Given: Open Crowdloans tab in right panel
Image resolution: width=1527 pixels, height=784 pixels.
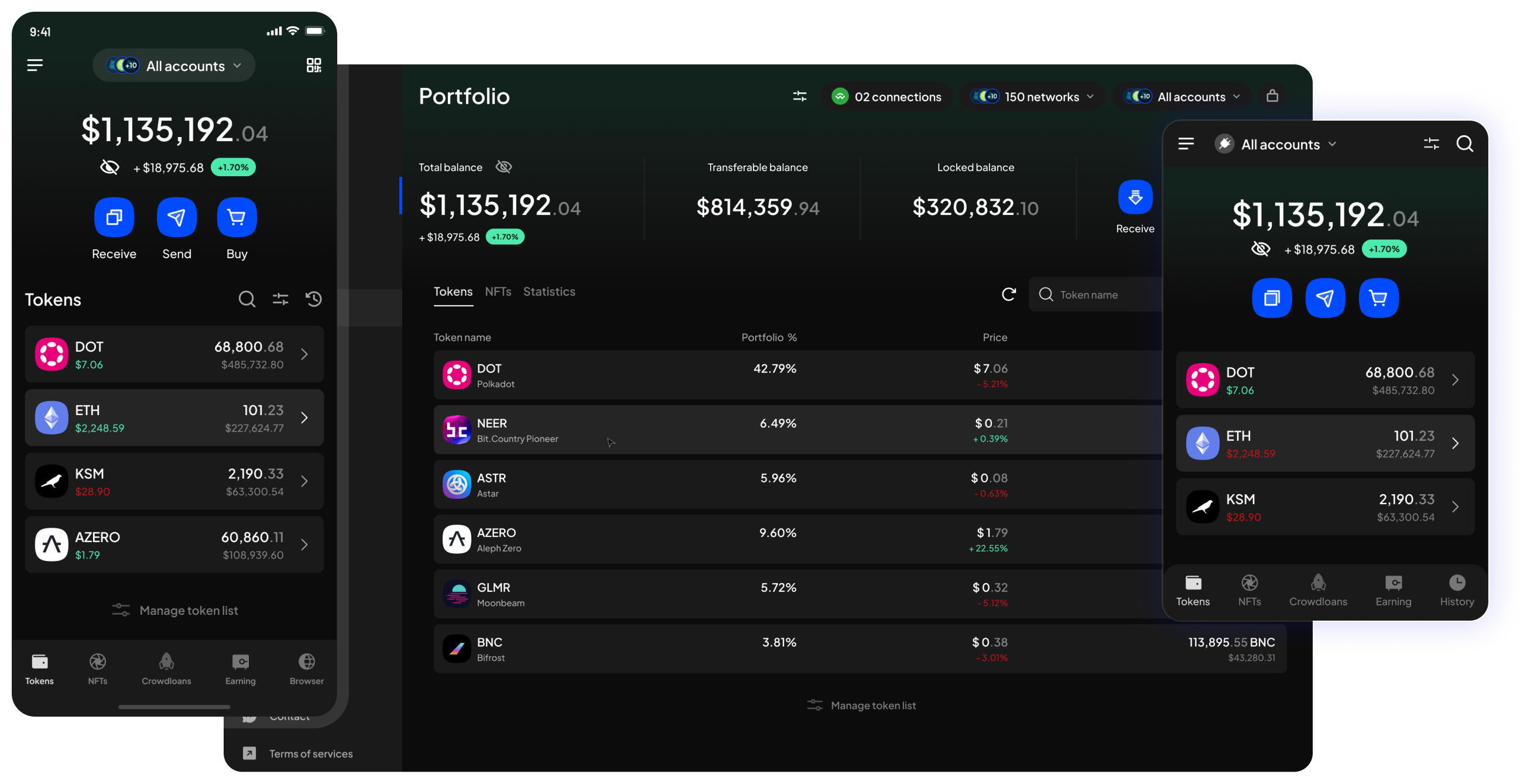Looking at the screenshot, I should point(1318,590).
